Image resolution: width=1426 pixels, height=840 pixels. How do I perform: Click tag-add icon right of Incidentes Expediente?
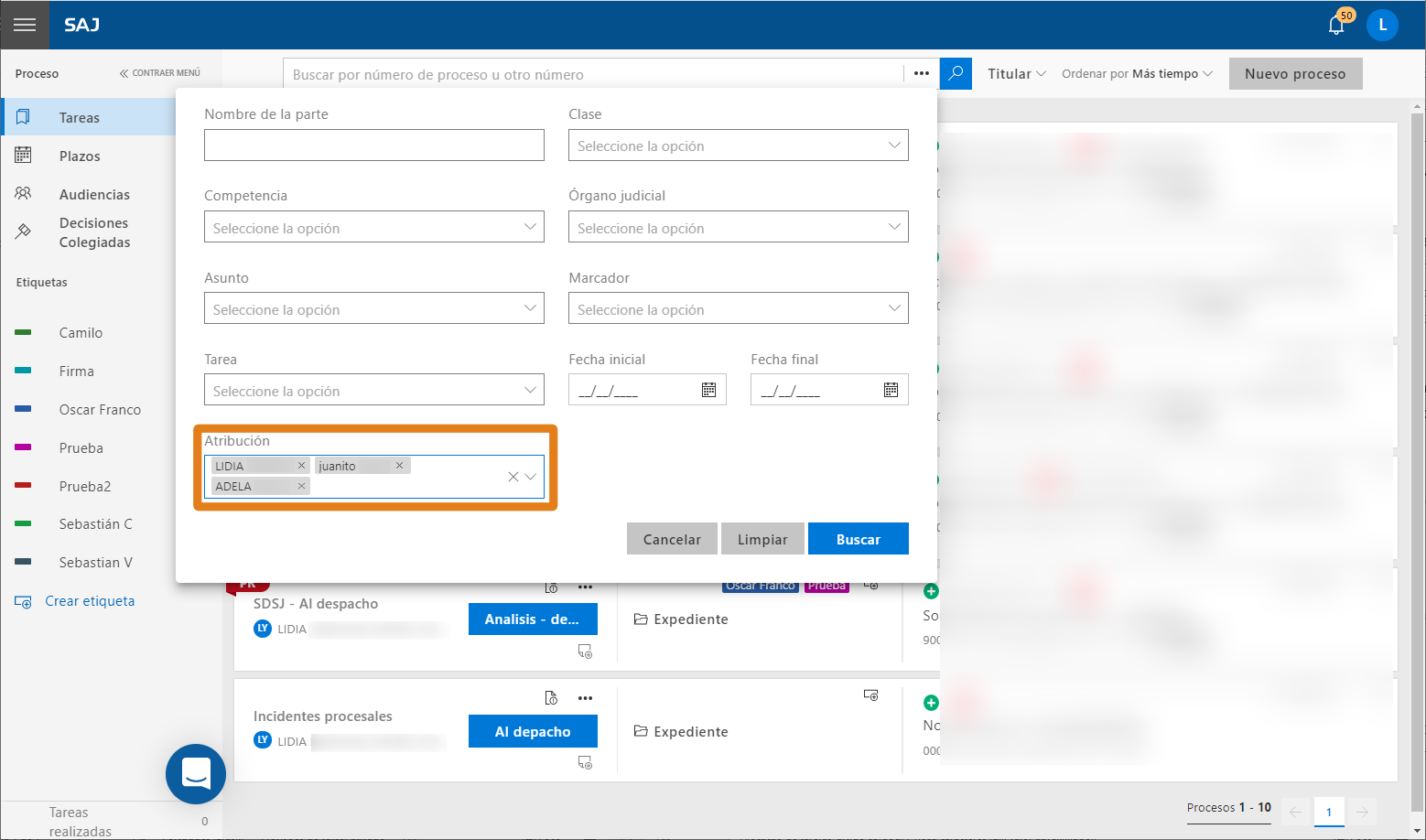(871, 695)
